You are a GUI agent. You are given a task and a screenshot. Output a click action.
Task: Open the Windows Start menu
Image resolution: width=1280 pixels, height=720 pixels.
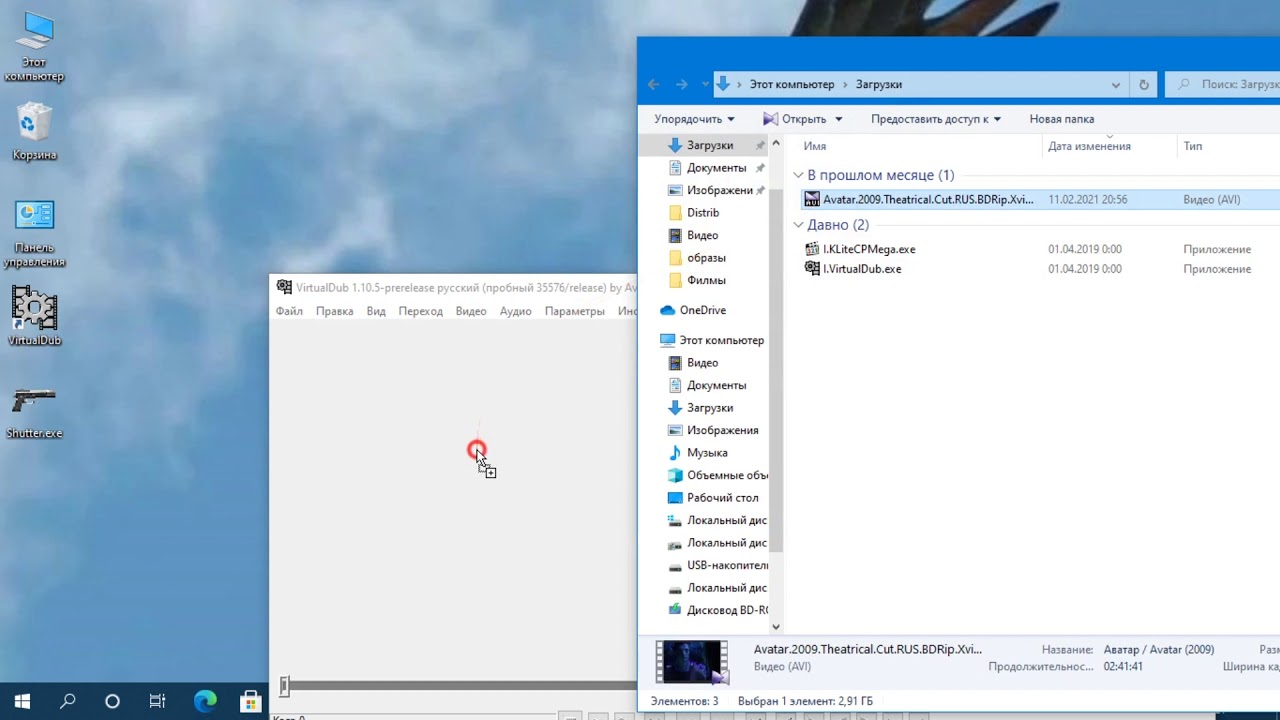click(x=22, y=701)
